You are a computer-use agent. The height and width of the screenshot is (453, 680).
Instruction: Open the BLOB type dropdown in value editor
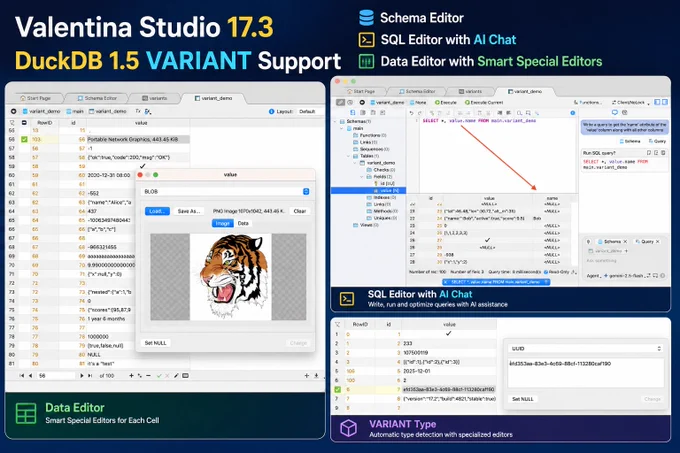[226, 192]
